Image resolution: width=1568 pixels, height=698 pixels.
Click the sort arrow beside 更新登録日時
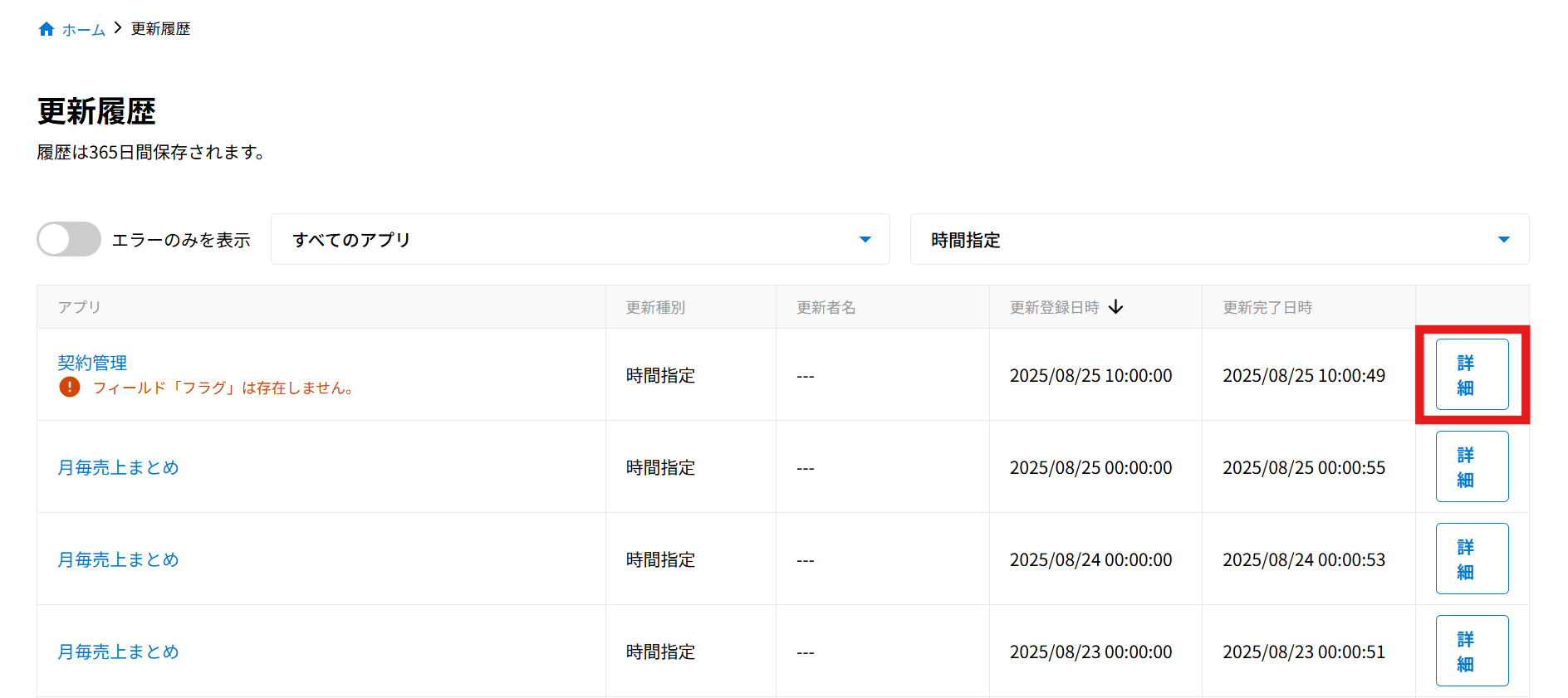(x=1116, y=307)
